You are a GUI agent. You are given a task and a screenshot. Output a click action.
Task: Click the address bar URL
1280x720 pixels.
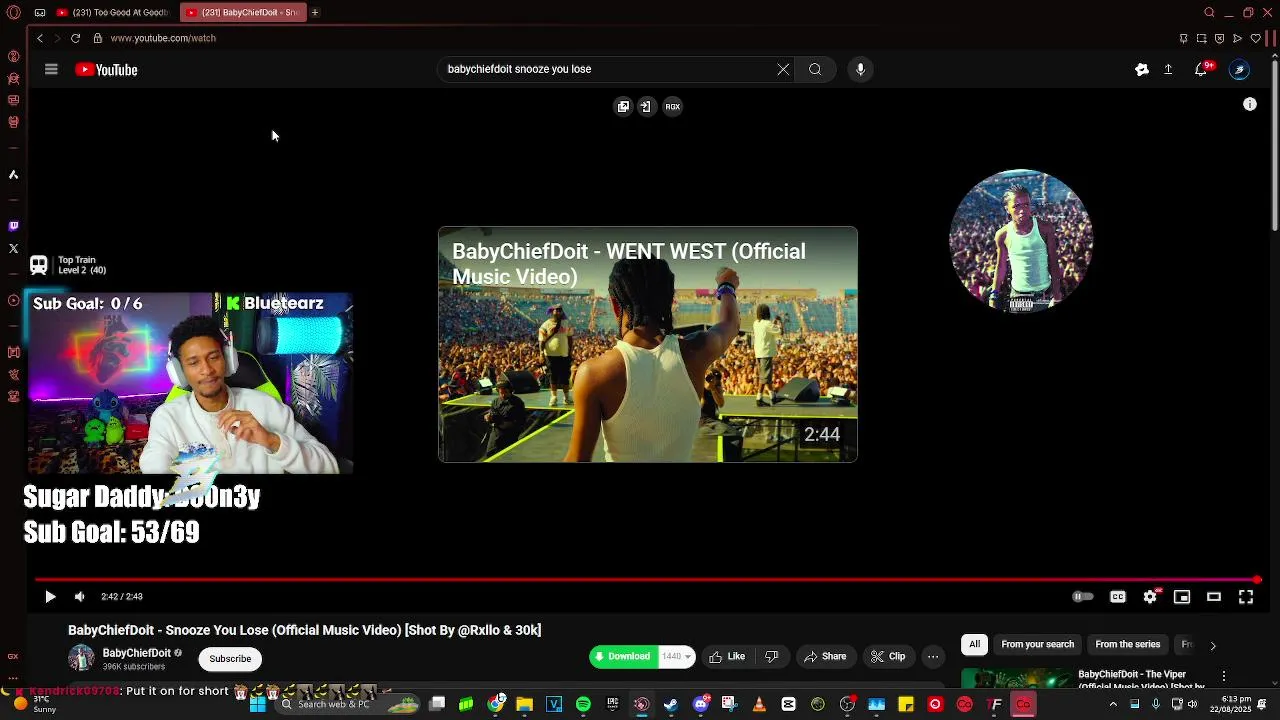coord(163,38)
